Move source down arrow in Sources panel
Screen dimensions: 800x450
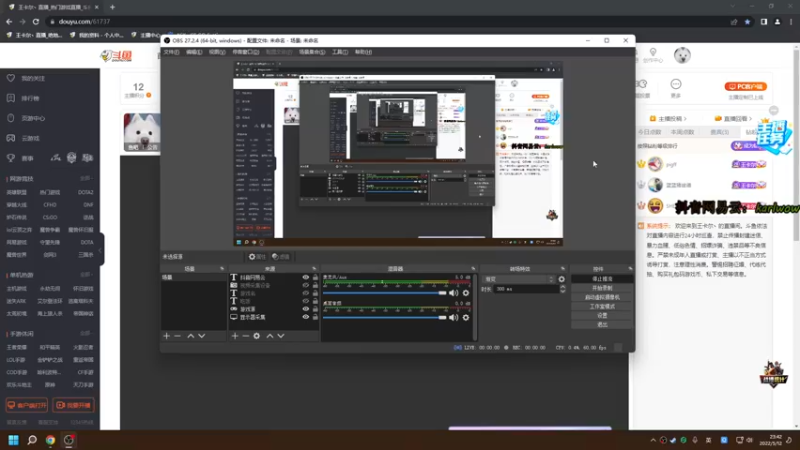pyautogui.click(x=281, y=336)
